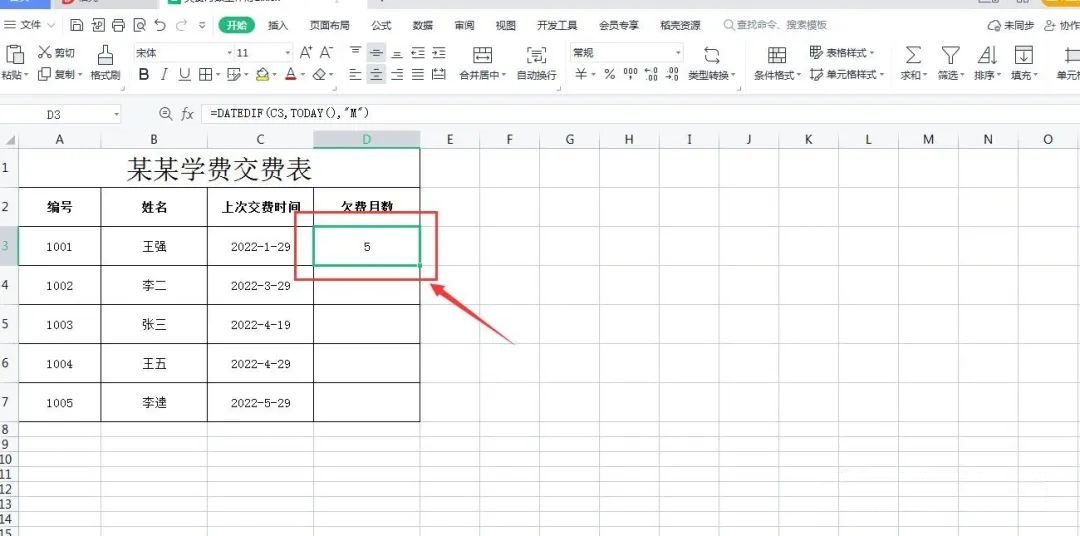
Task: Open the 稻壳资源 tab
Action: pyautogui.click(x=681, y=25)
